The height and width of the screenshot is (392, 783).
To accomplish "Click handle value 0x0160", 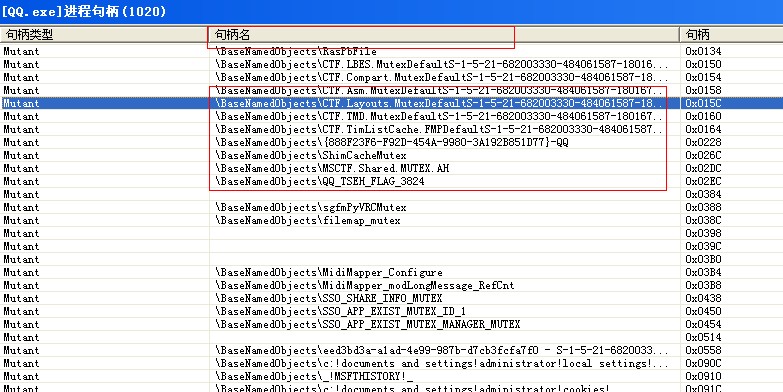I will point(703,116).
